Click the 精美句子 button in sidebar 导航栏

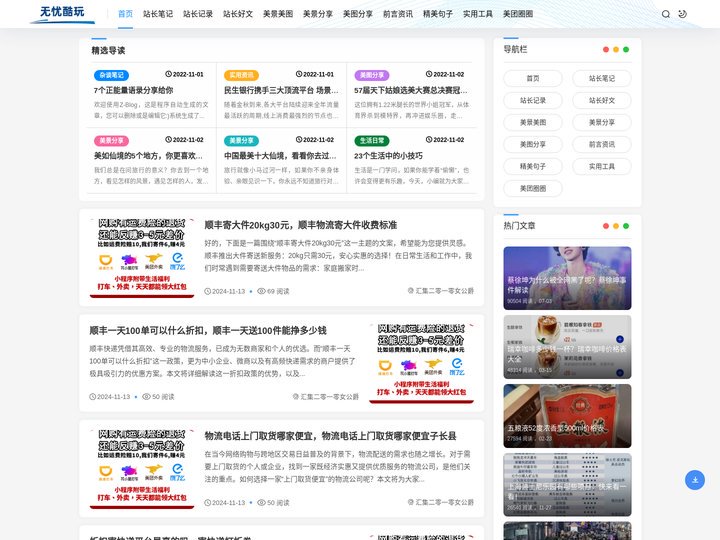(533, 167)
